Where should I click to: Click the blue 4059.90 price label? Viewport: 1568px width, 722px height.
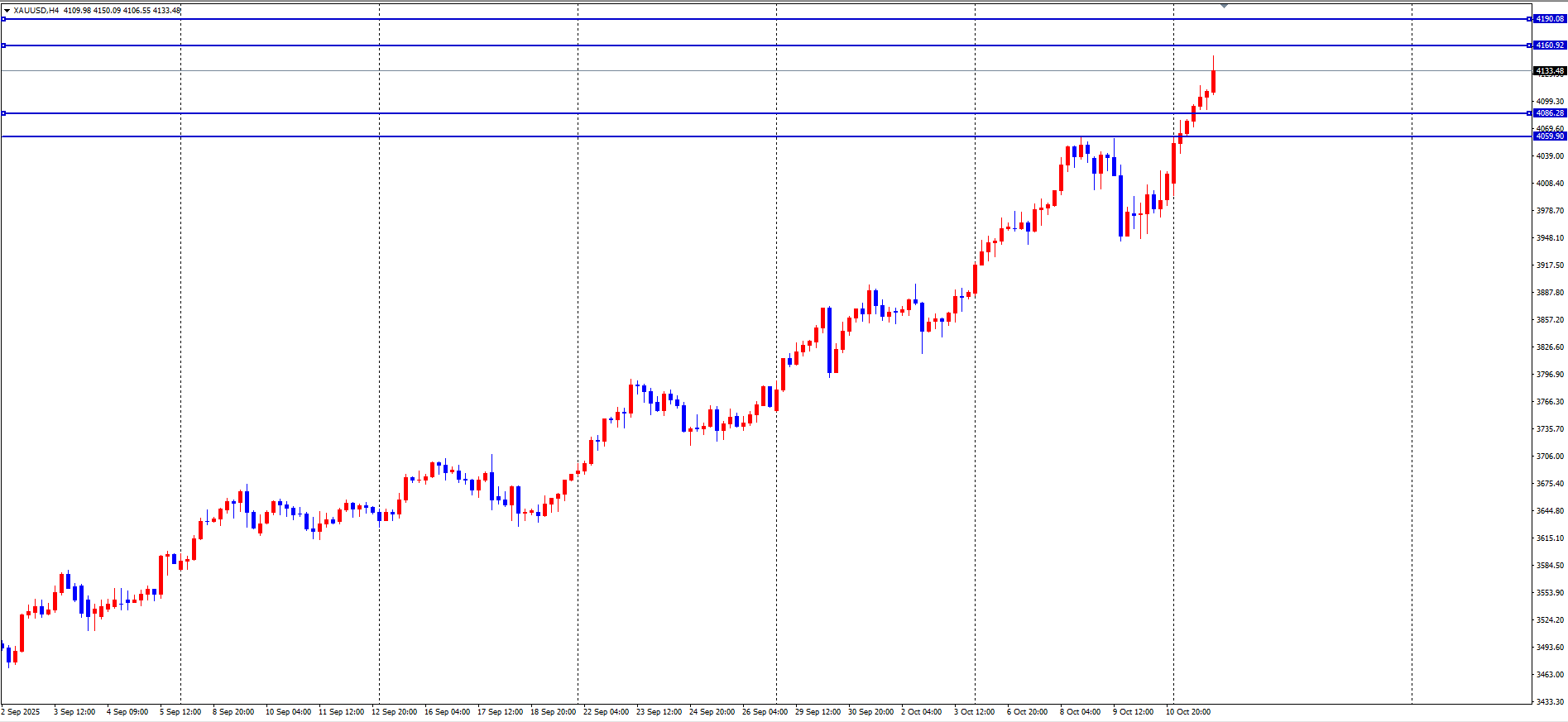point(1549,136)
